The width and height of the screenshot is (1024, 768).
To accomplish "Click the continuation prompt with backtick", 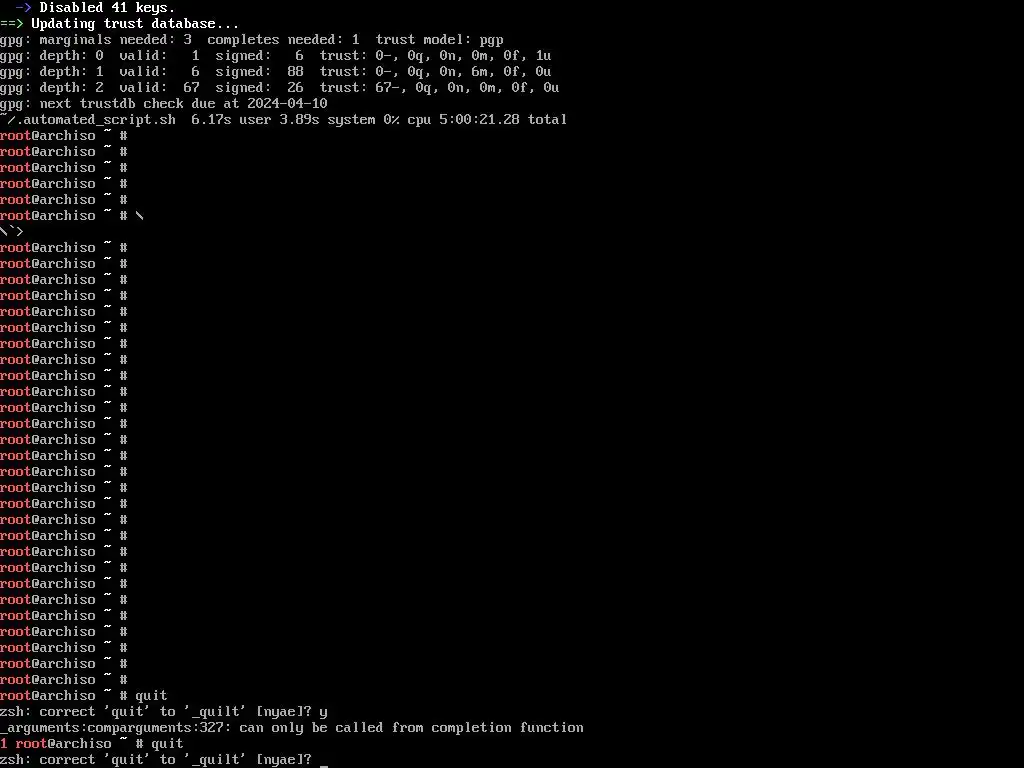I will click(x=12, y=231).
